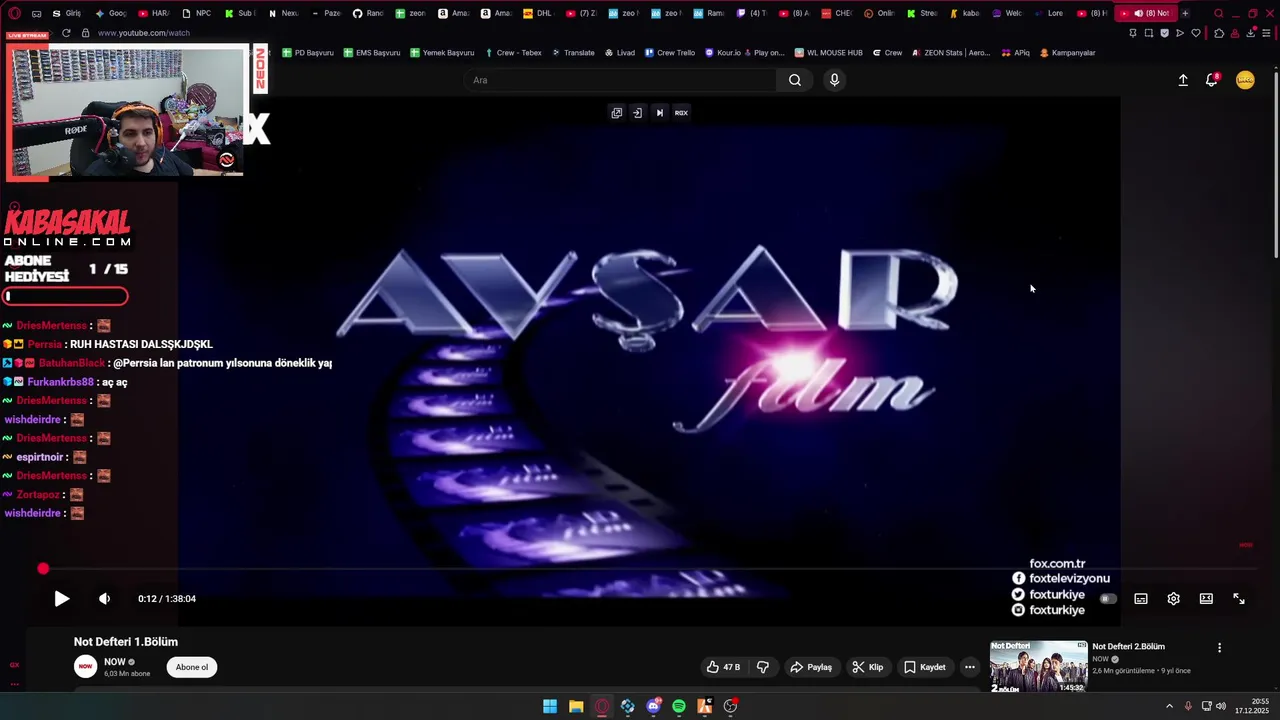Open the browser extensions cube icon
Screen dimensions: 1280x720
pos(1218,33)
